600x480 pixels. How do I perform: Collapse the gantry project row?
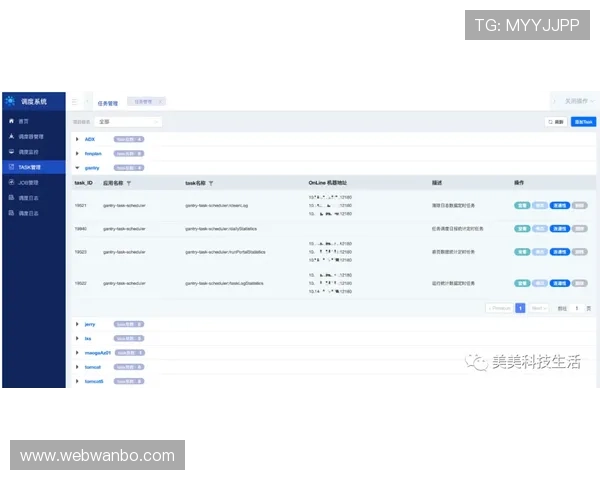(x=77, y=168)
